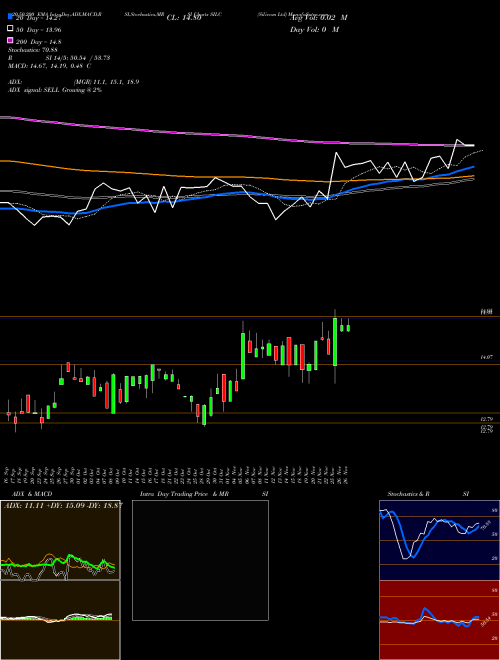Open the blue Stochastics chart panel
This screenshot has width=500, height=660.
point(439,540)
